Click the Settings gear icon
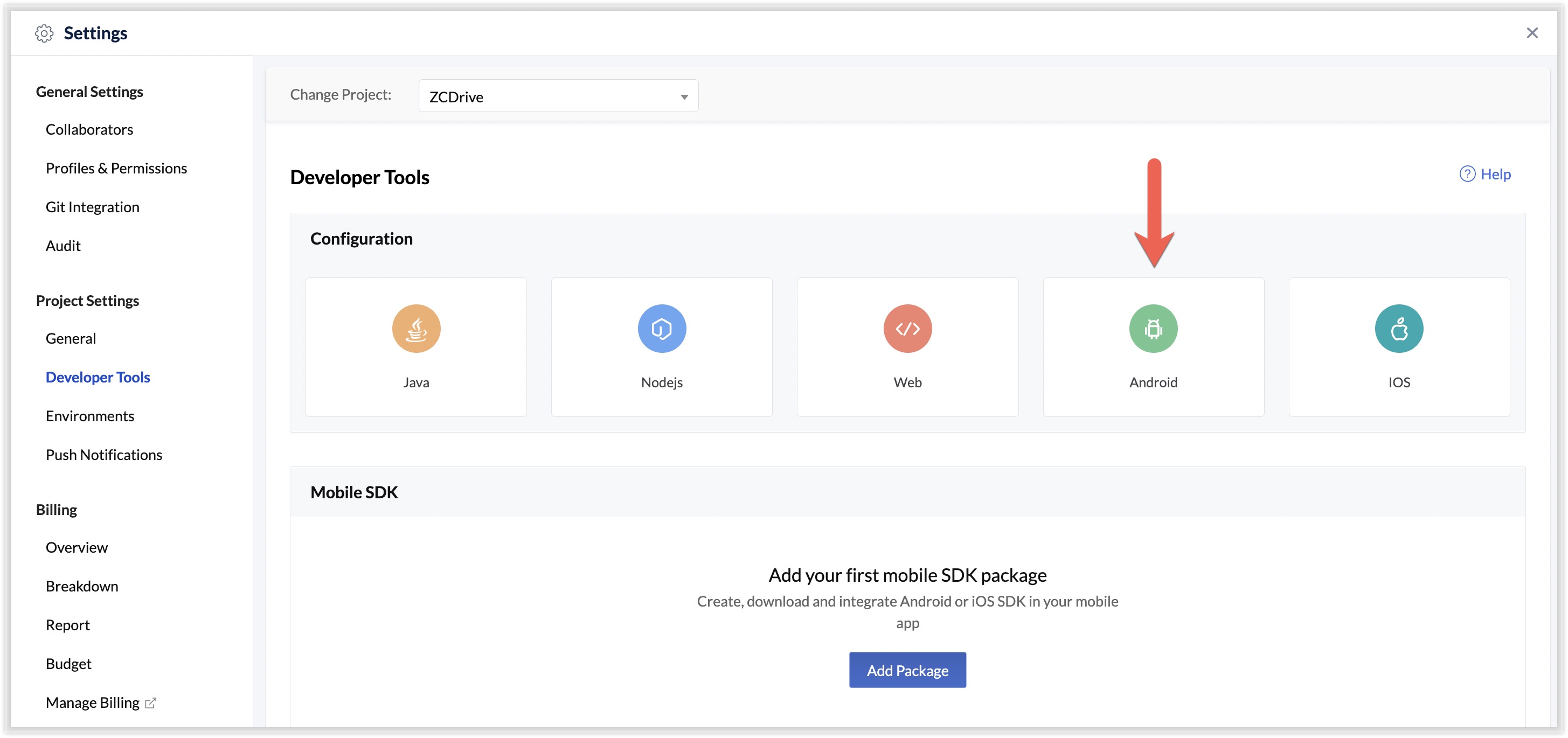The height and width of the screenshot is (738, 1568). pyautogui.click(x=44, y=33)
